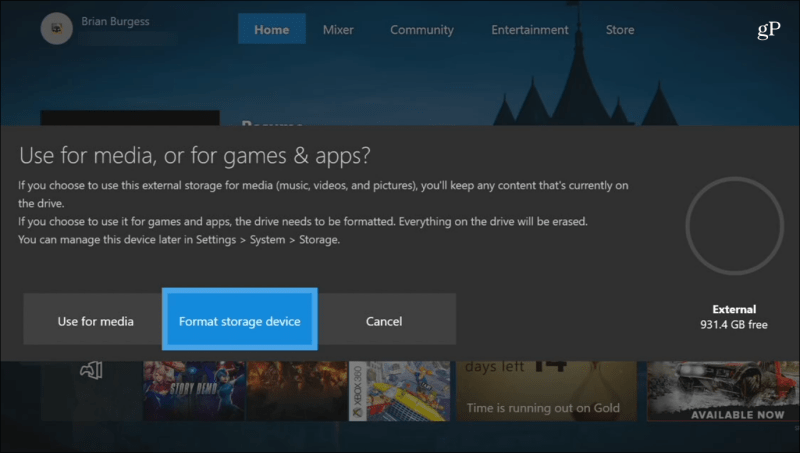Select Format storage device button
Screen dimensions: 800x453
(x=240, y=319)
